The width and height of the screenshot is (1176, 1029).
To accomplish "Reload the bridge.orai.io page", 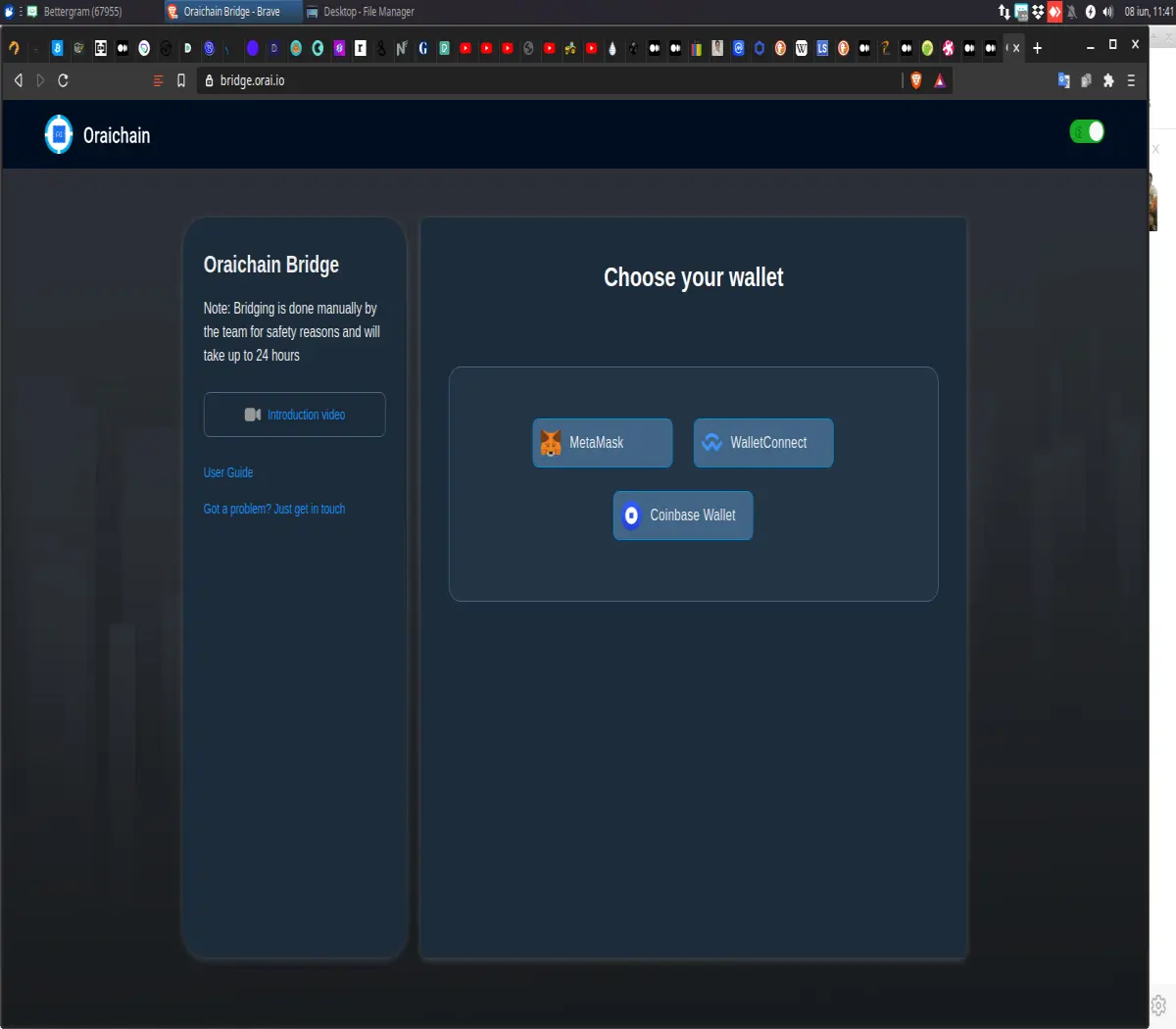I will (x=63, y=80).
